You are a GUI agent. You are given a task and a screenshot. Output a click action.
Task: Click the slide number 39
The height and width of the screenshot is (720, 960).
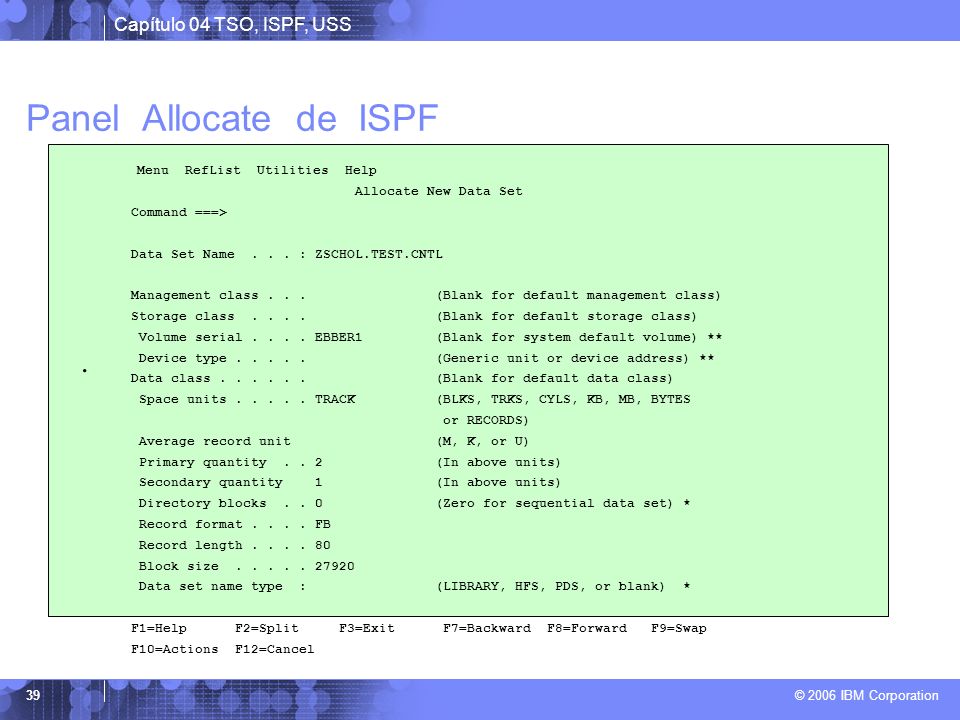(33, 695)
